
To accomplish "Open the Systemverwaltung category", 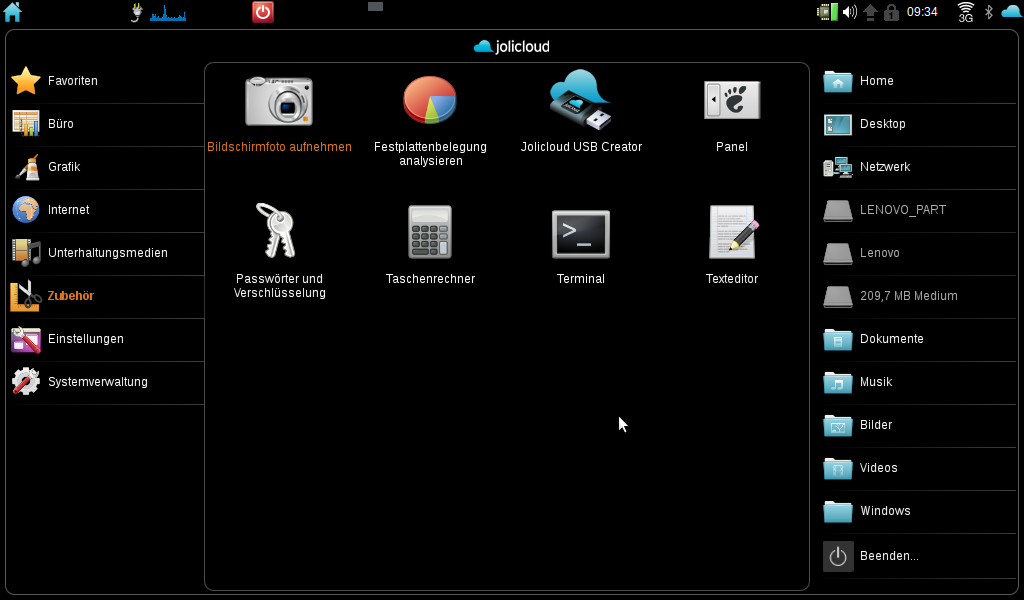I will click(107, 383).
